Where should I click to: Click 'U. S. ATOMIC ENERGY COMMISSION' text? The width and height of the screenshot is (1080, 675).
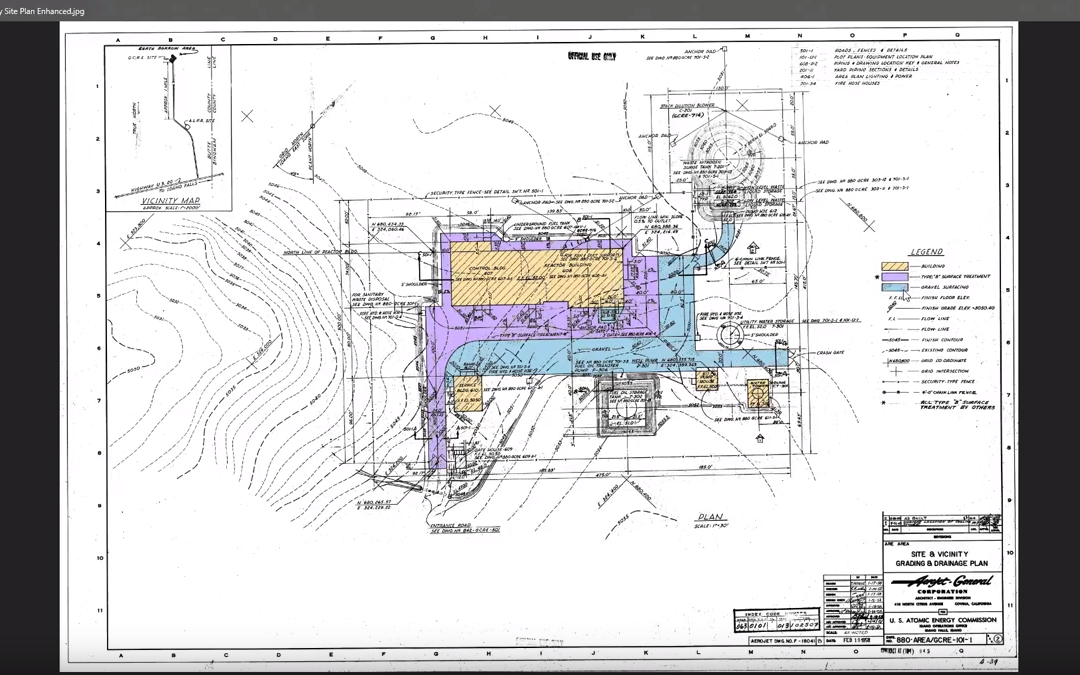942,620
